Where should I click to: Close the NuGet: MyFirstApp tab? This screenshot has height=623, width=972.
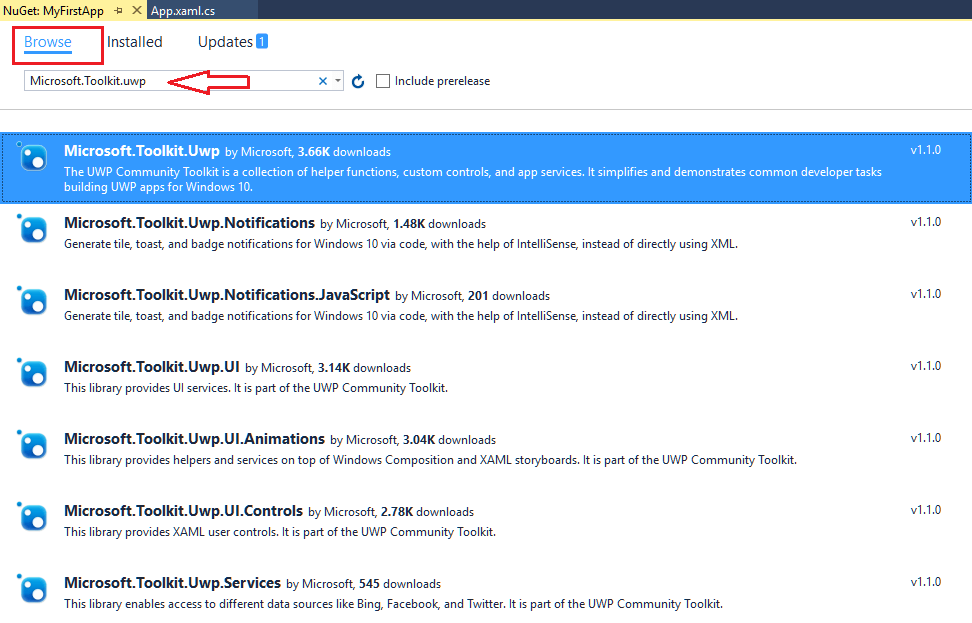[137, 11]
